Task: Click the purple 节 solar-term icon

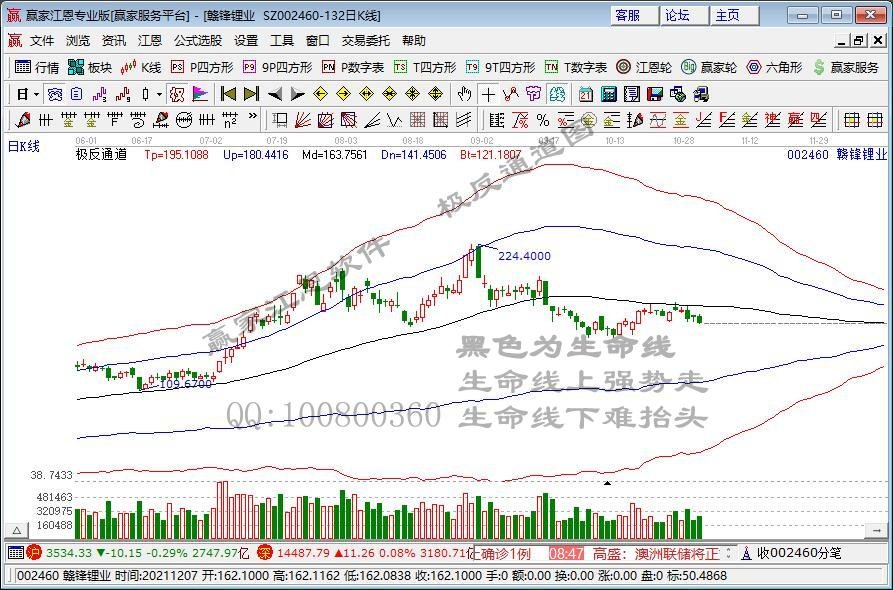Action: click(534, 94)
